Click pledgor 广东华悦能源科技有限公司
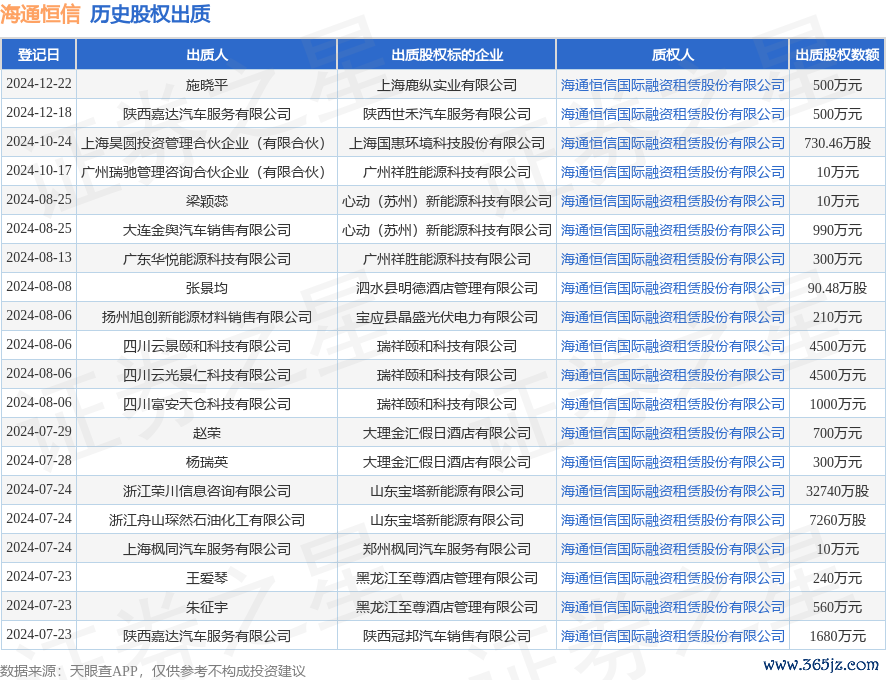This screenshot has width=886, height=680. pyautogui.click(x=207, y=259)
